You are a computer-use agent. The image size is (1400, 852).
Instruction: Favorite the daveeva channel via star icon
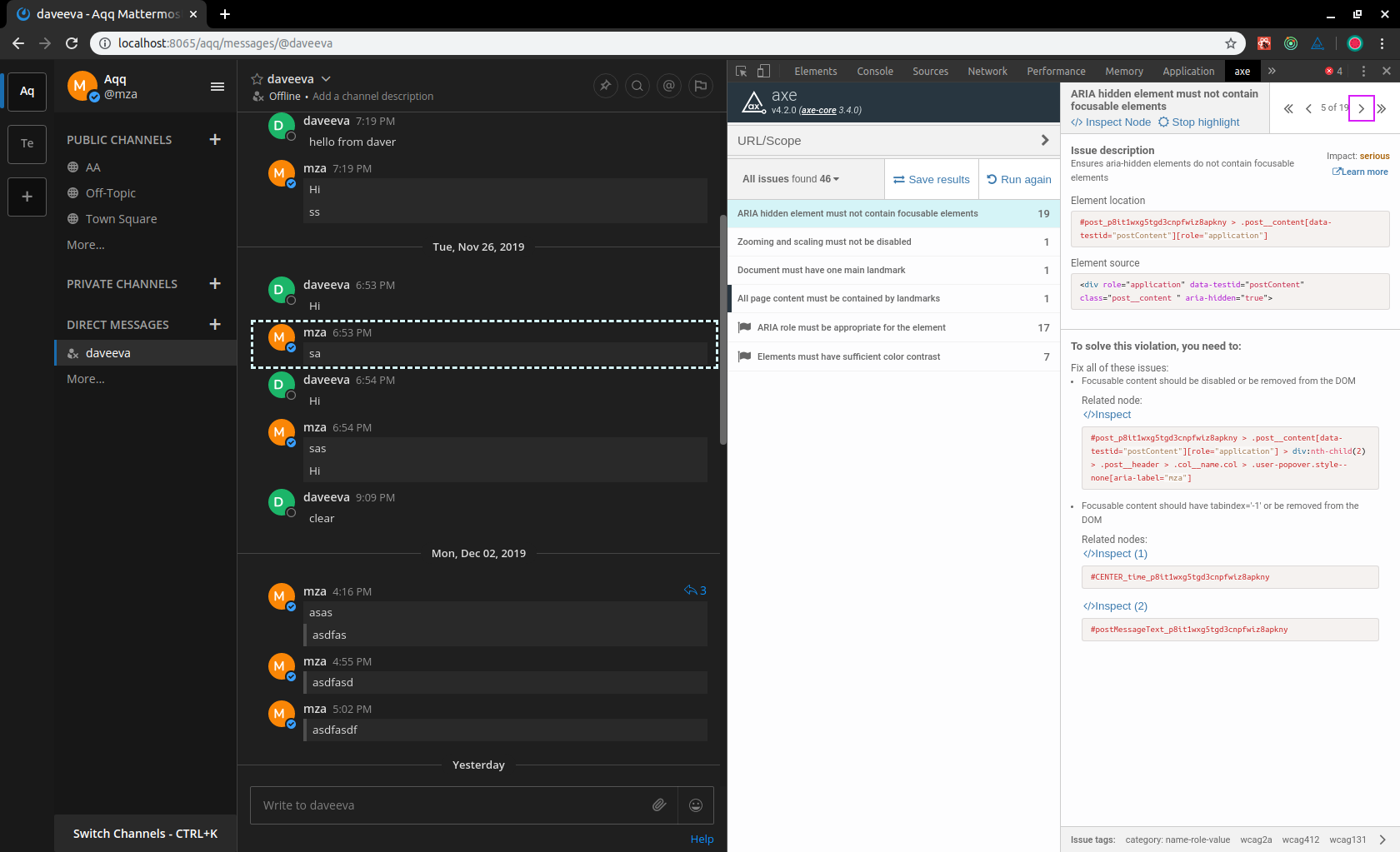(256, 78)
